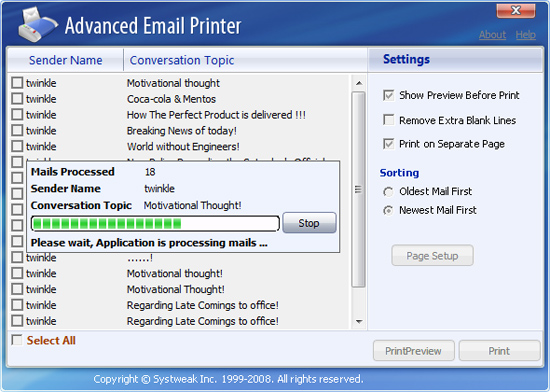Toggle Show Preview Before Print checkbox
Screen dimensions: 550x392
pos(389,95)
